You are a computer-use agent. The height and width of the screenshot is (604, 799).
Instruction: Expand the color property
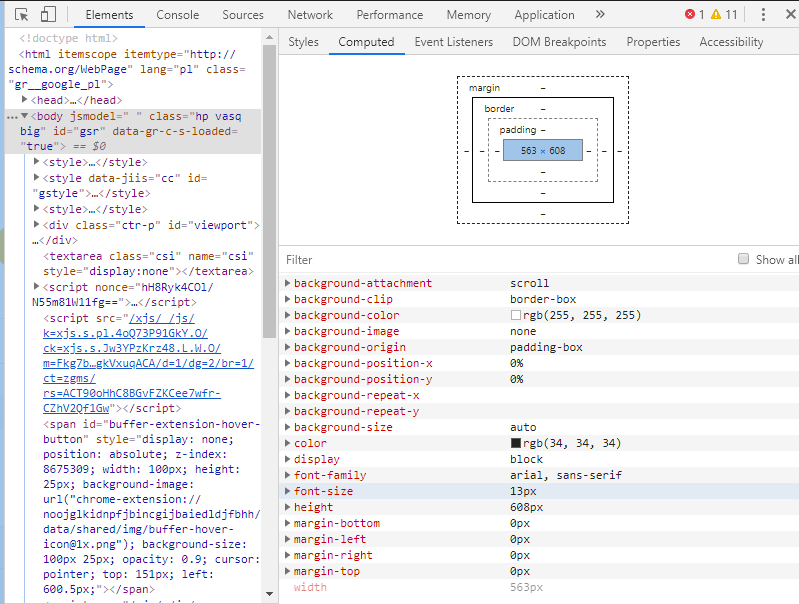click(x=287, y=443)
